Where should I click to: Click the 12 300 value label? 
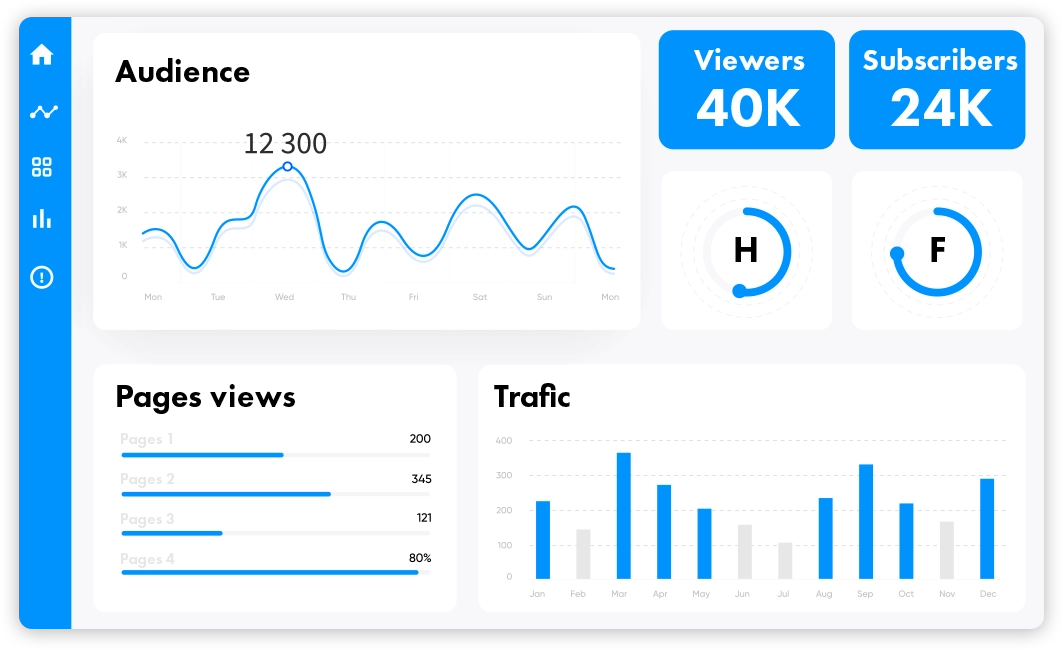coord(285,144)
